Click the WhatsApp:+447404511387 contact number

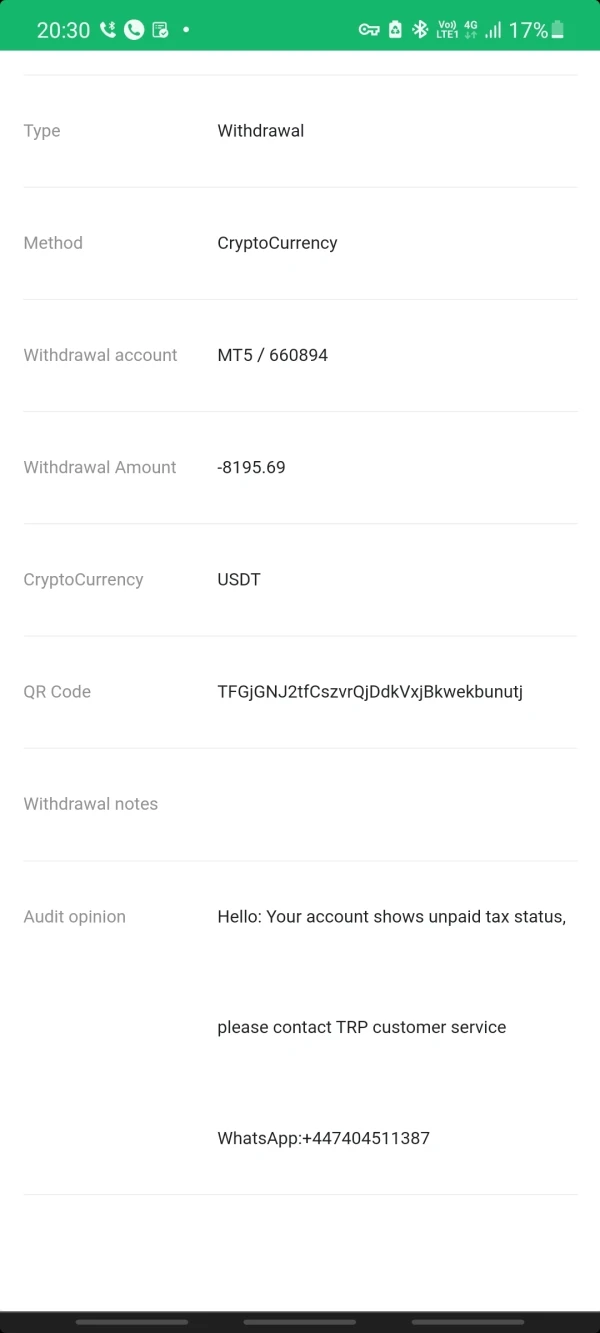[323, 1138]
